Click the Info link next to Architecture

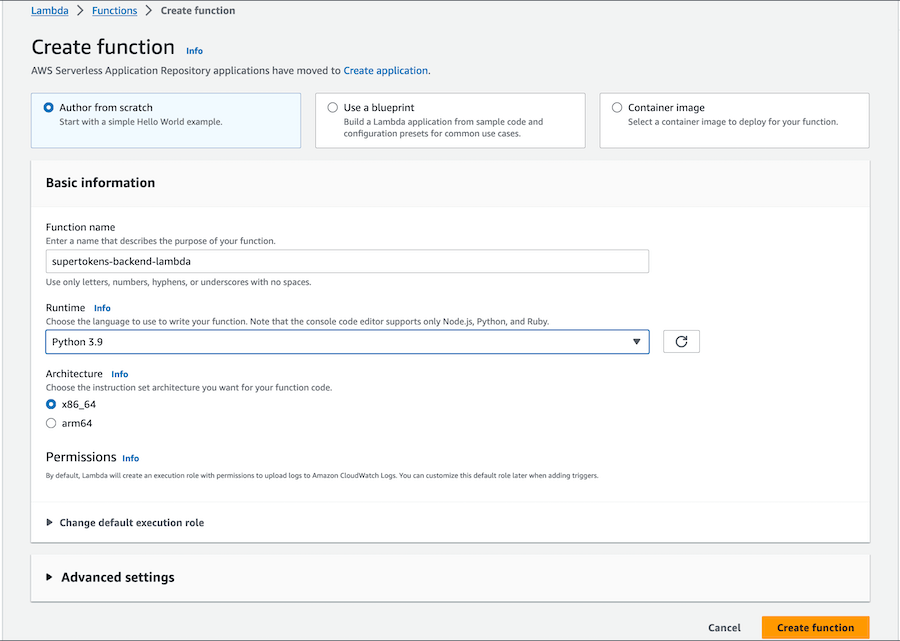pos(119,374)
